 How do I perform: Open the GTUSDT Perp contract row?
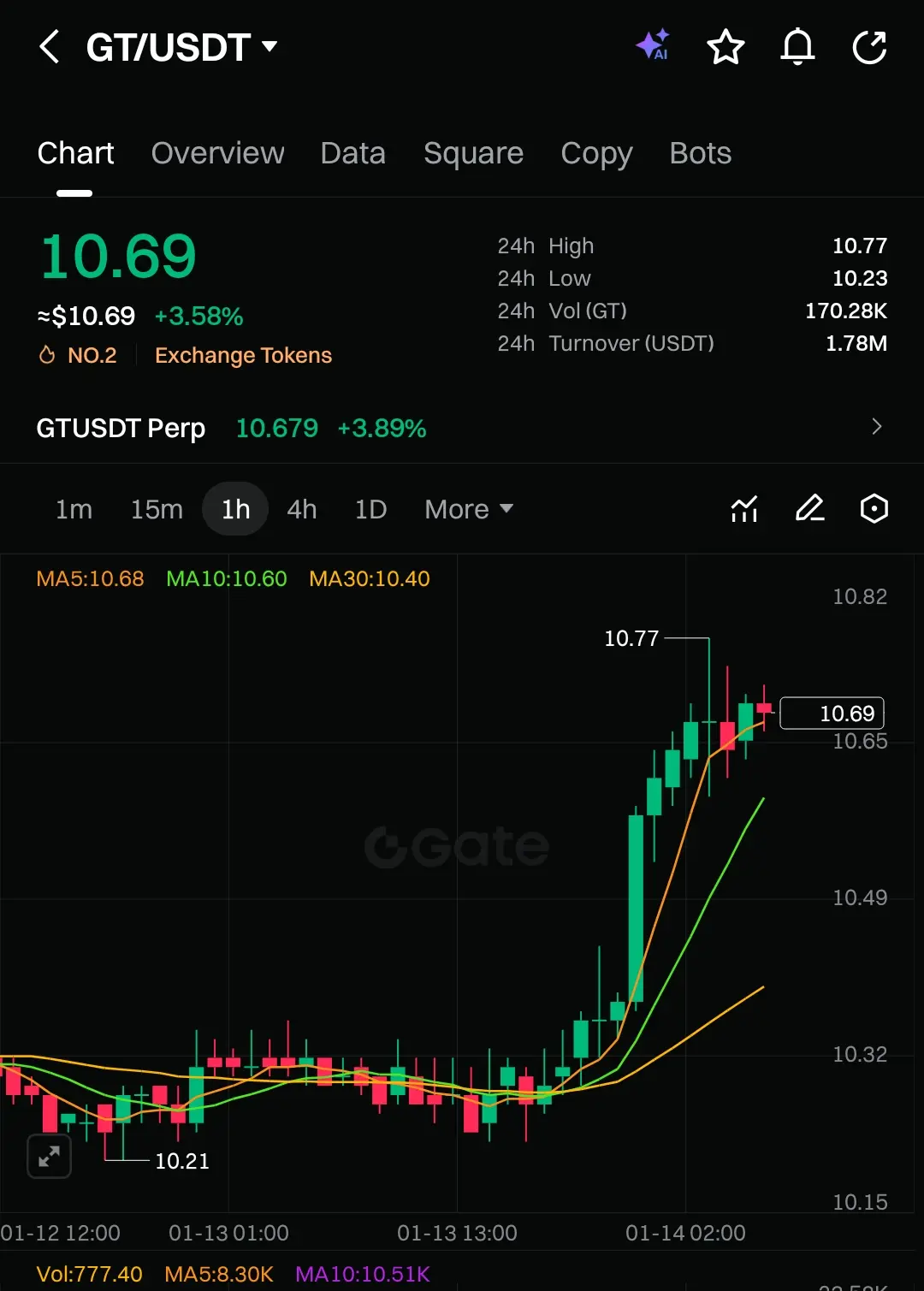coord(462,428)
